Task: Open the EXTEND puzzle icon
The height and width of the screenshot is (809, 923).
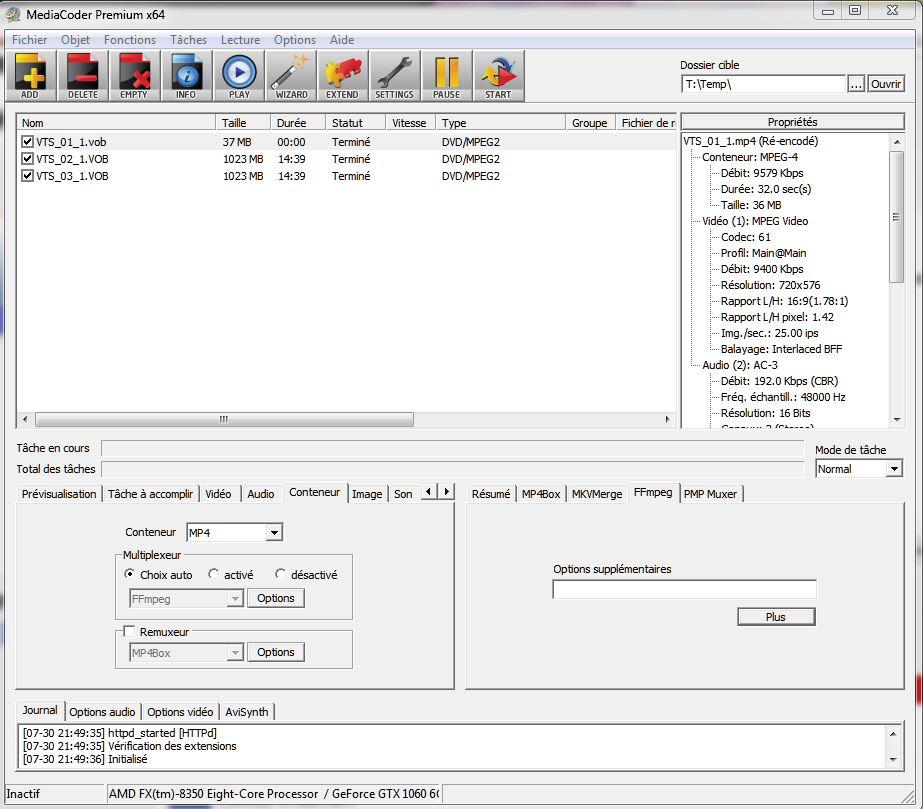Action: click(x=343, y=76)
